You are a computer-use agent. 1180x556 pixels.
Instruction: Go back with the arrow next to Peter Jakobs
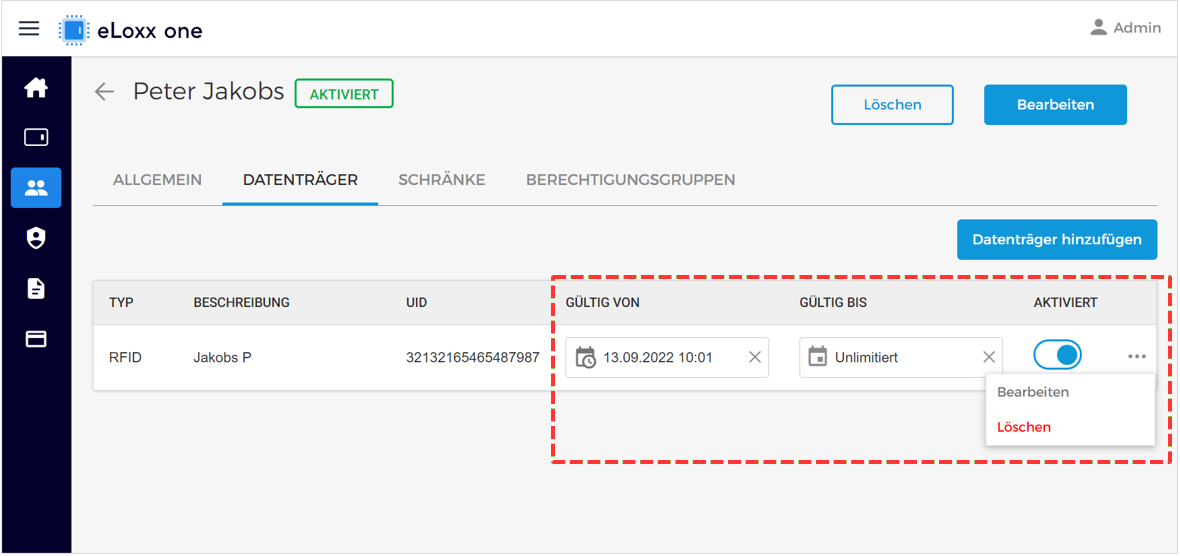[x=104, y=92]
